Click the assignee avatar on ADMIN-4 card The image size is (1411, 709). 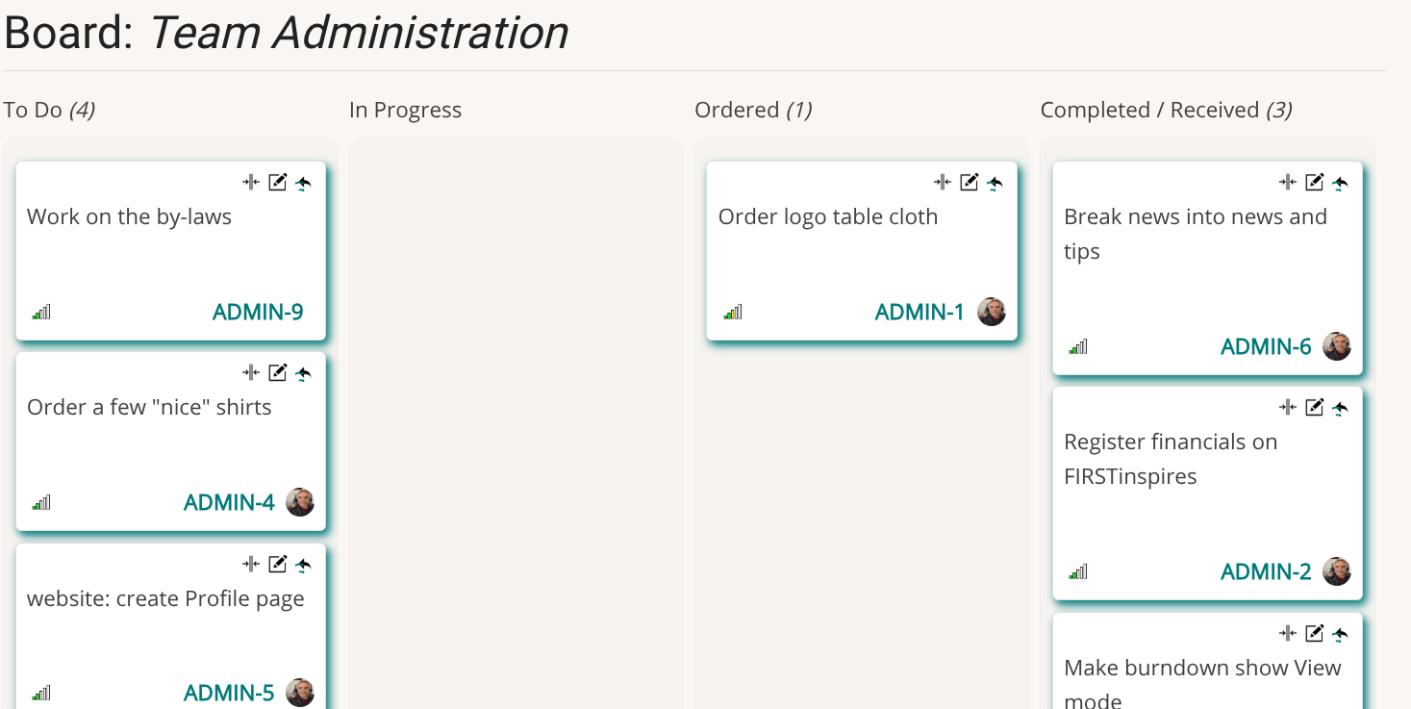tap(300, 502)
